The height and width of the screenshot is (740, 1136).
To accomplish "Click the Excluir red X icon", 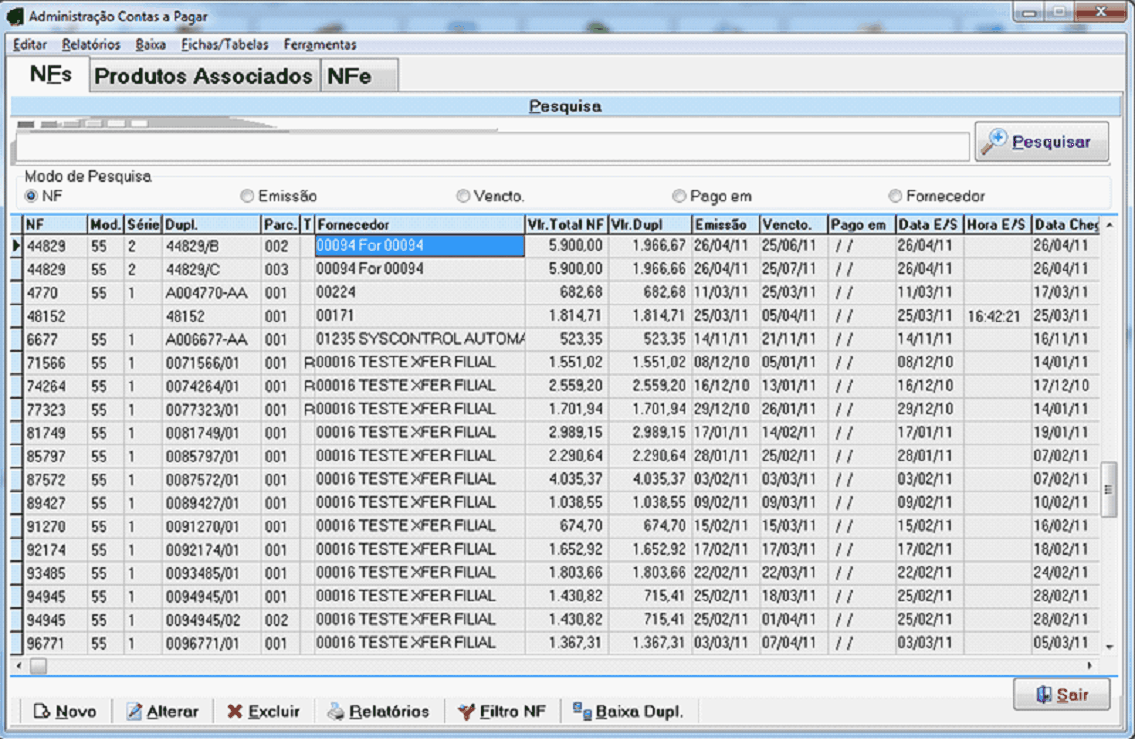I will [x=234, y=712].
